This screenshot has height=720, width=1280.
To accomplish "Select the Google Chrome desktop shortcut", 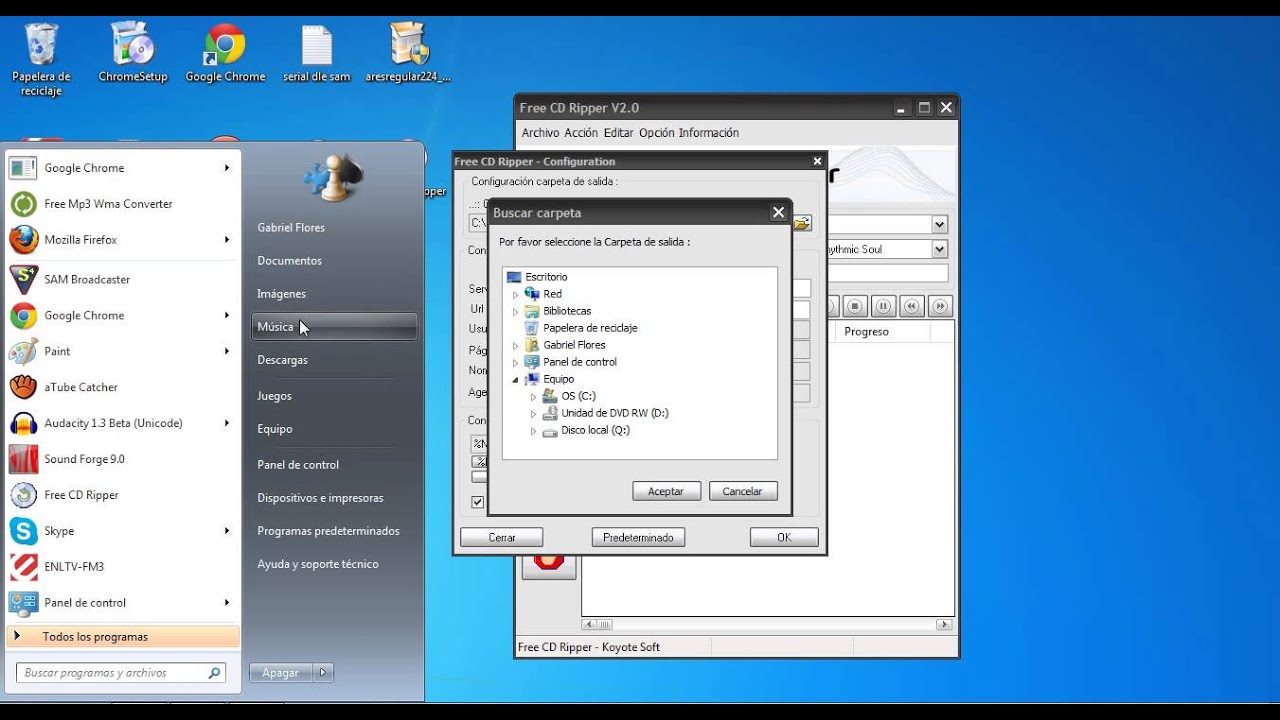I will coord(225,54).
